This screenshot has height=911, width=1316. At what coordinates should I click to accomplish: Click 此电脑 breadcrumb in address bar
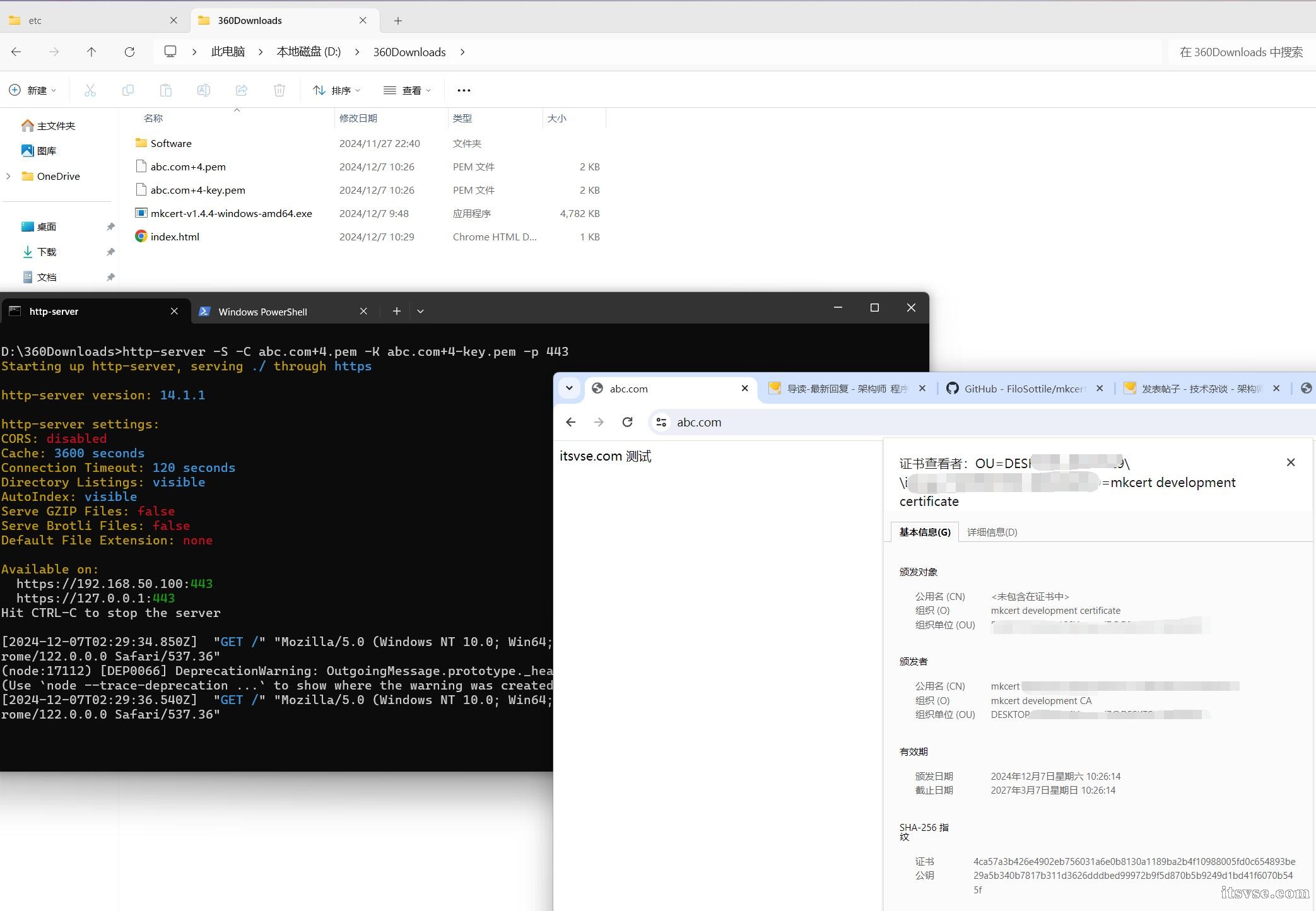tap(228, 52)
